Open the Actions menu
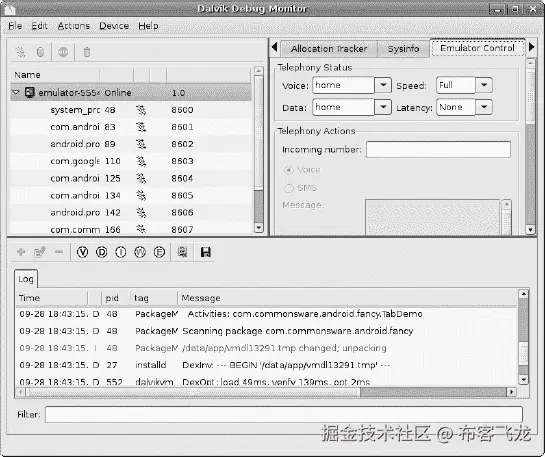 coord(74,26)
